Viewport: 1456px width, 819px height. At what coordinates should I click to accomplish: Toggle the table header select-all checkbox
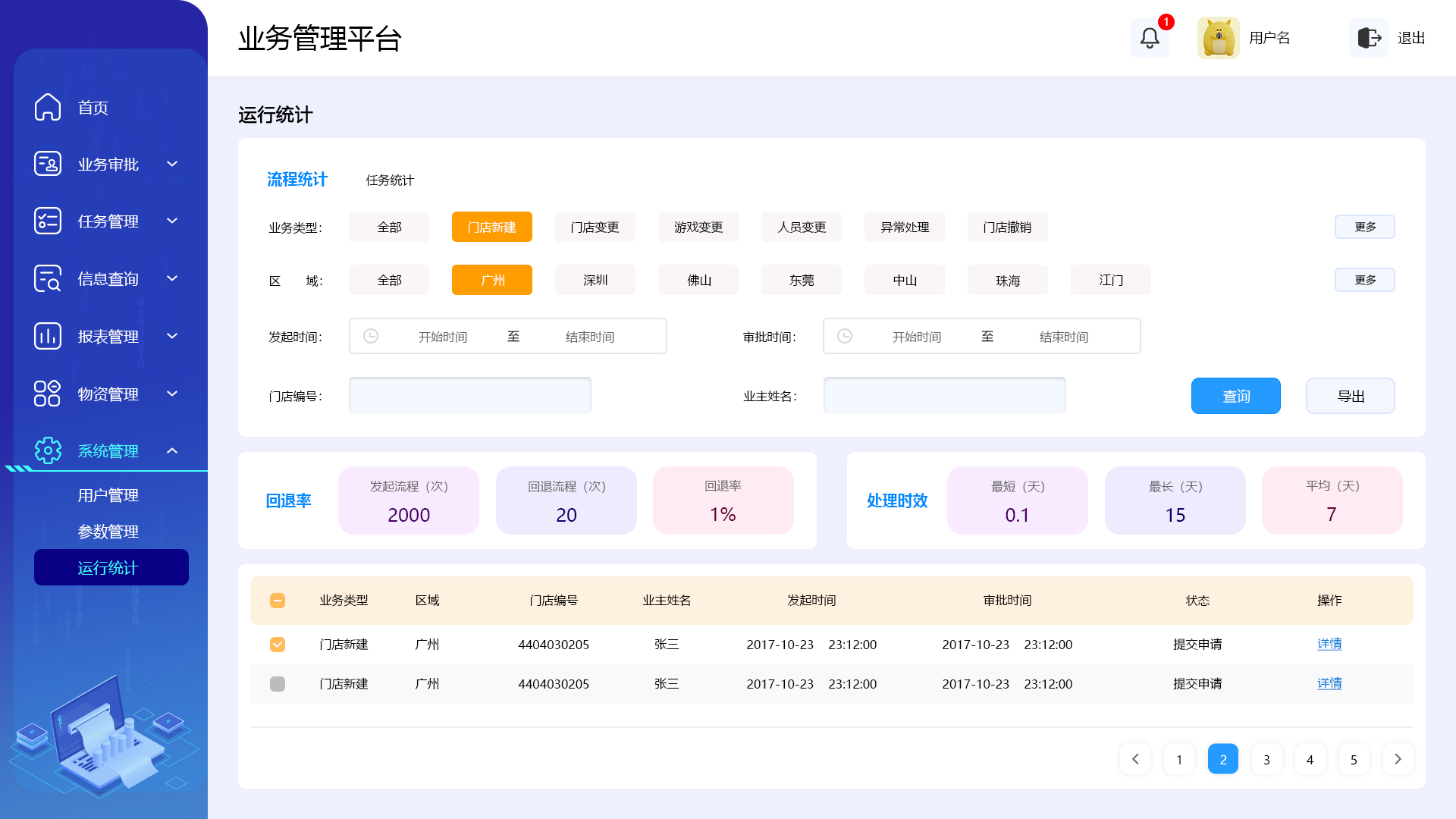click(x=278, y=601)
